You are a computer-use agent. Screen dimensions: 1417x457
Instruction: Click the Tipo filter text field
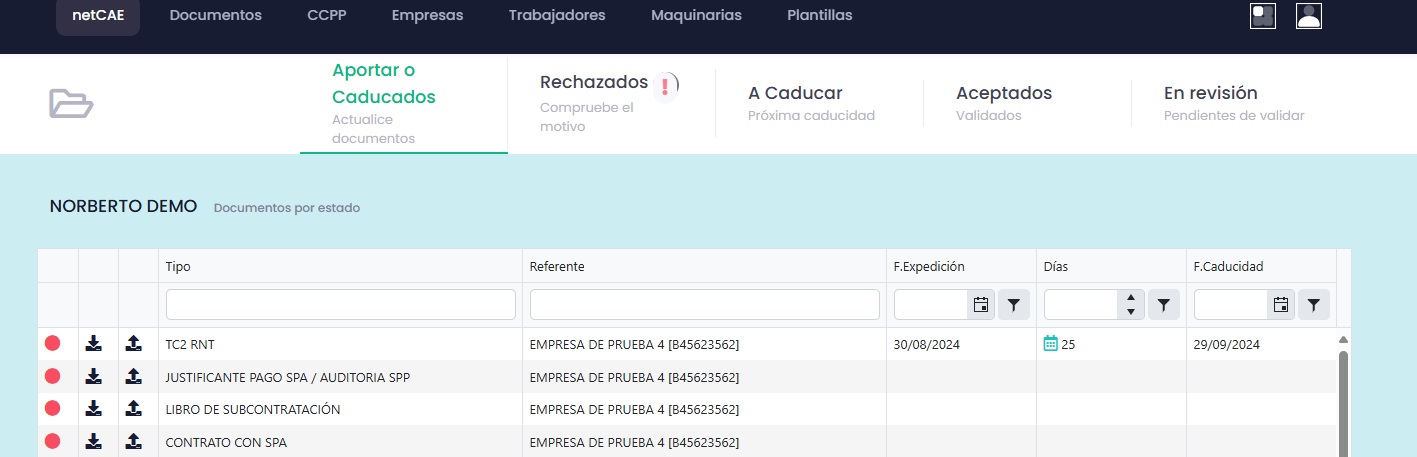pyautogui.click(x=340, y=305)
